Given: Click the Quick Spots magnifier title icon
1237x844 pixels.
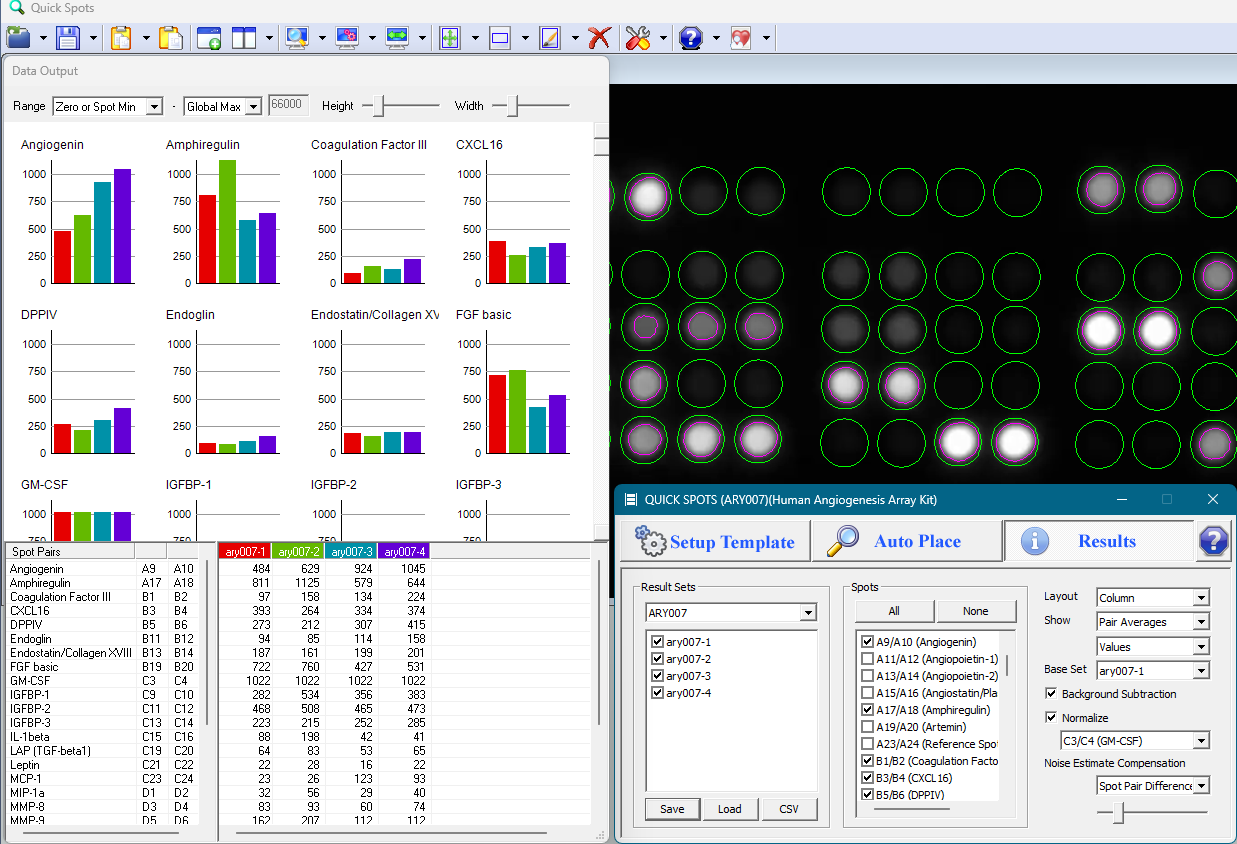Looking at the screenshot, I should (16, 8).
